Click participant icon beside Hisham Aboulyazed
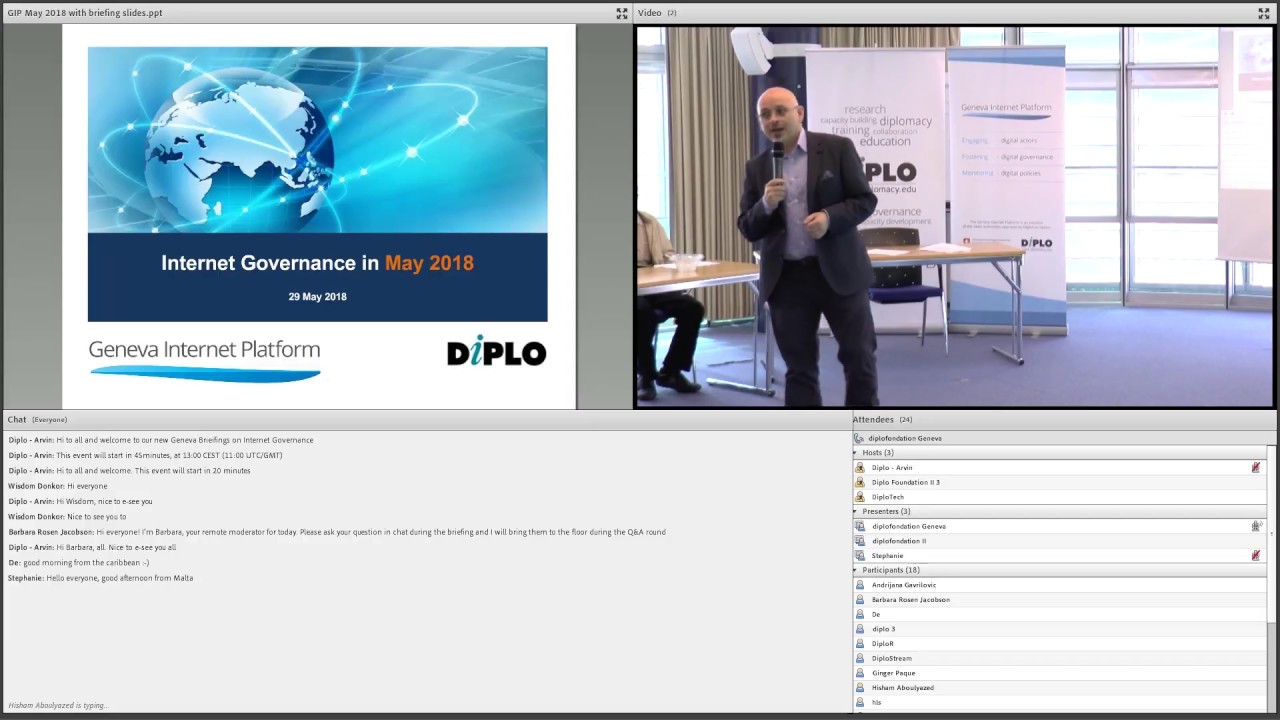 pos(859,687)
